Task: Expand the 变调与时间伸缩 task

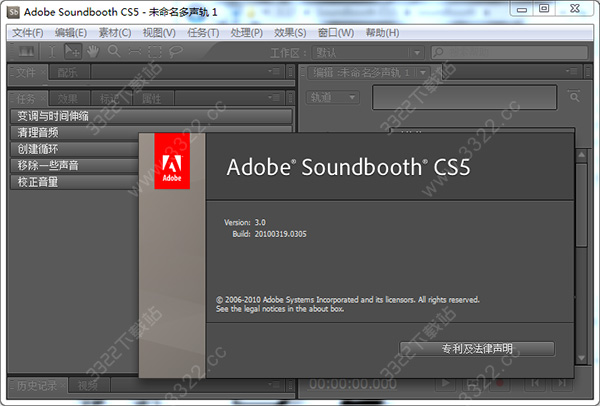Action: [x=151, y=116]
